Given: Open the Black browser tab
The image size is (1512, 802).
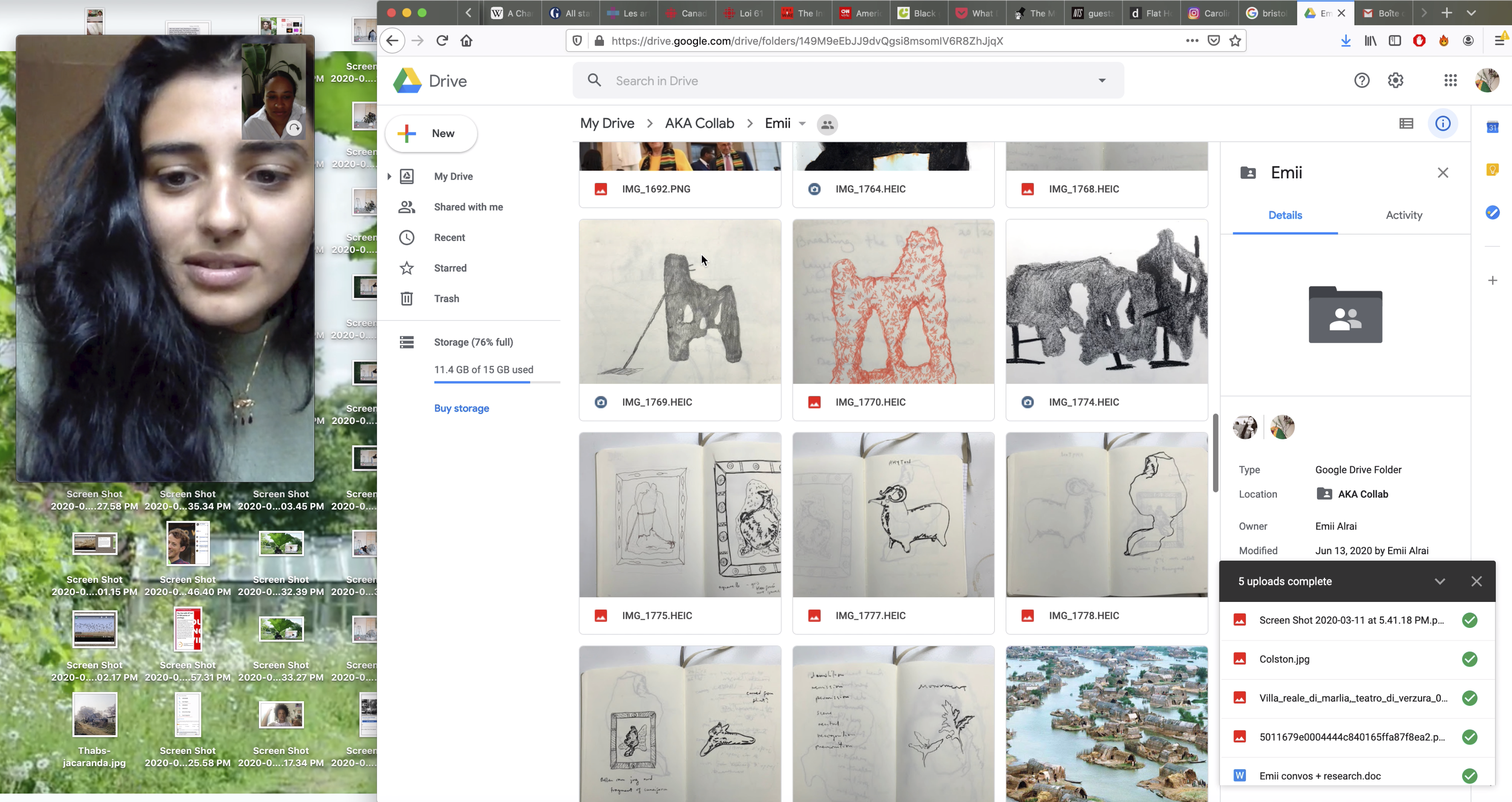Looking at the screenshot, I should pos(919,13).
